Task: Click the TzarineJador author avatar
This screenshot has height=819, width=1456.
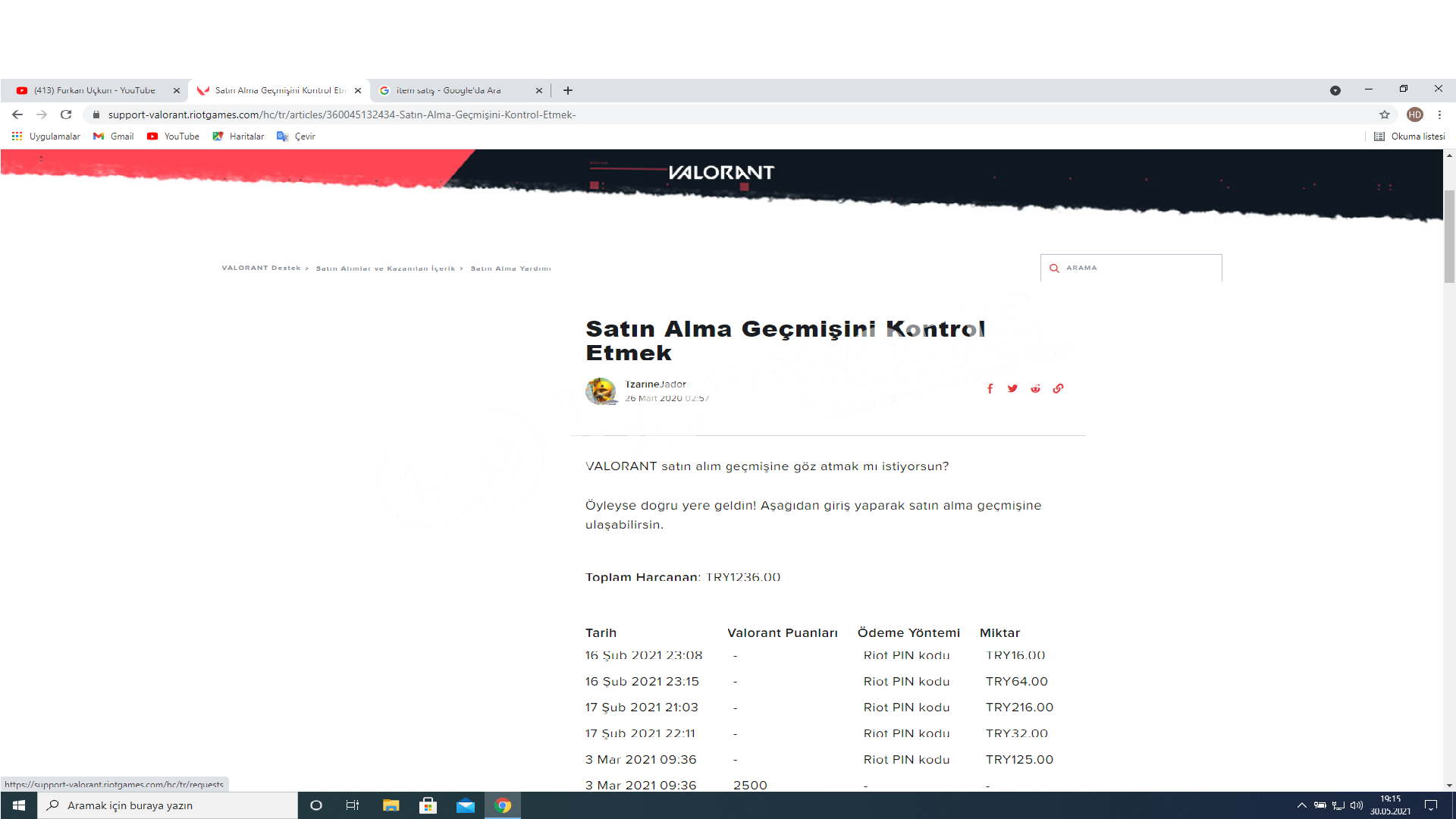Action: 601,391
